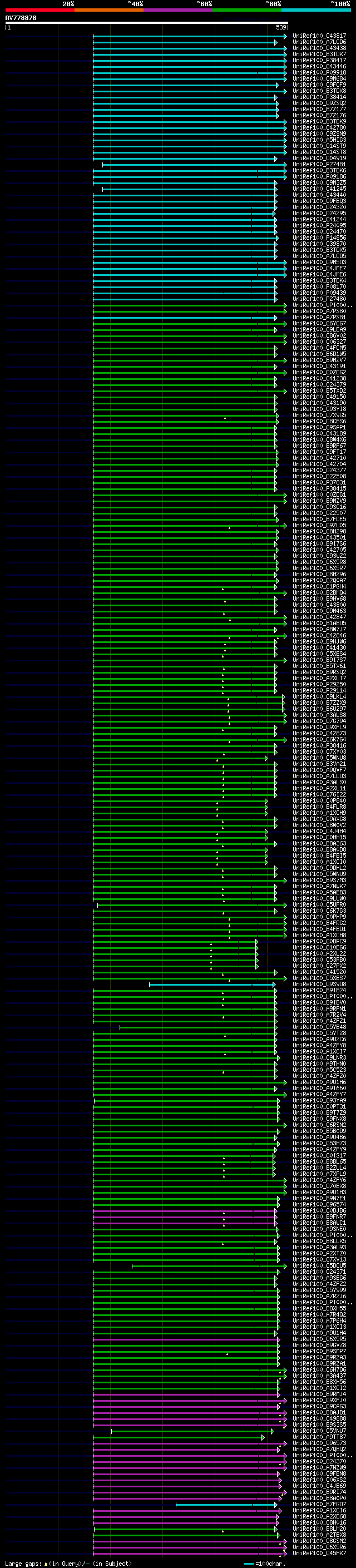Click the white query sequence ruler bar
Screen dimensions: 356x1568
coord(147,22)
